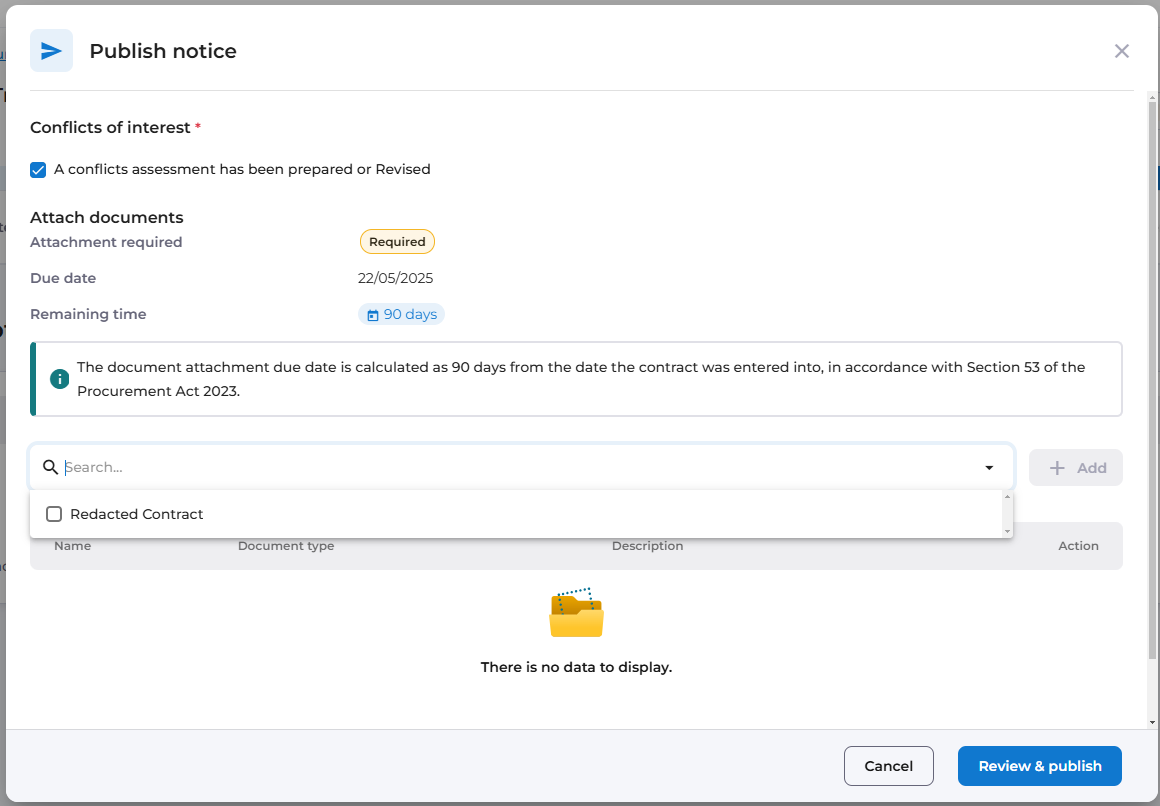
Task: Click the plus icon on Add button
Action: (x=1057, y=468)
